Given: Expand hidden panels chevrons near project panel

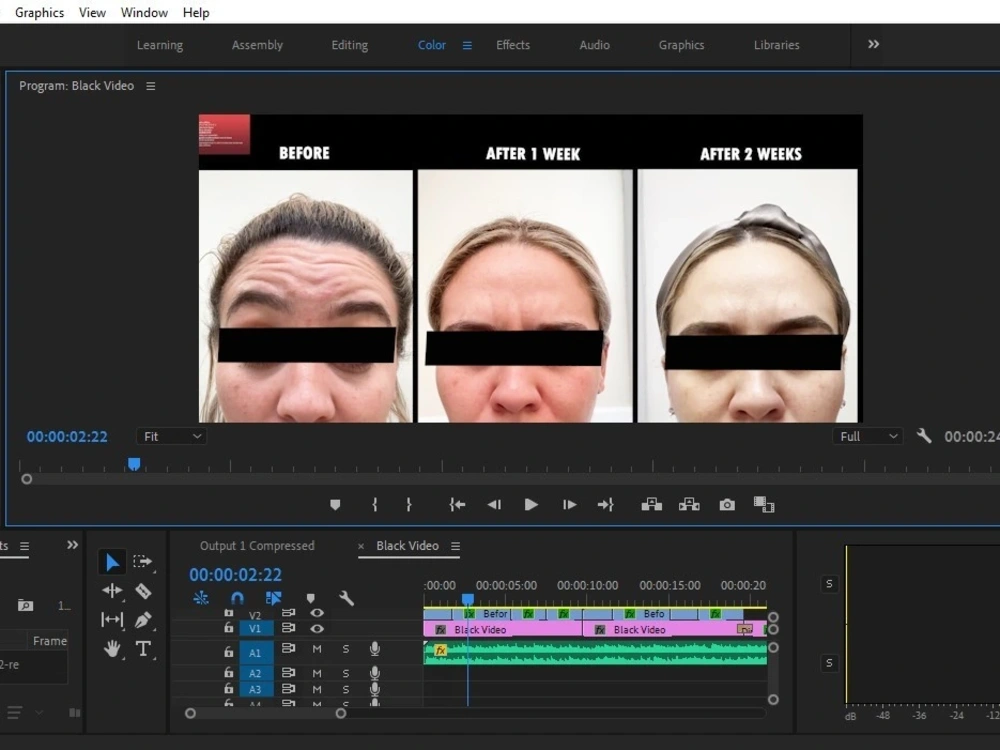Looking at the screenshot, I should point(72,545).
